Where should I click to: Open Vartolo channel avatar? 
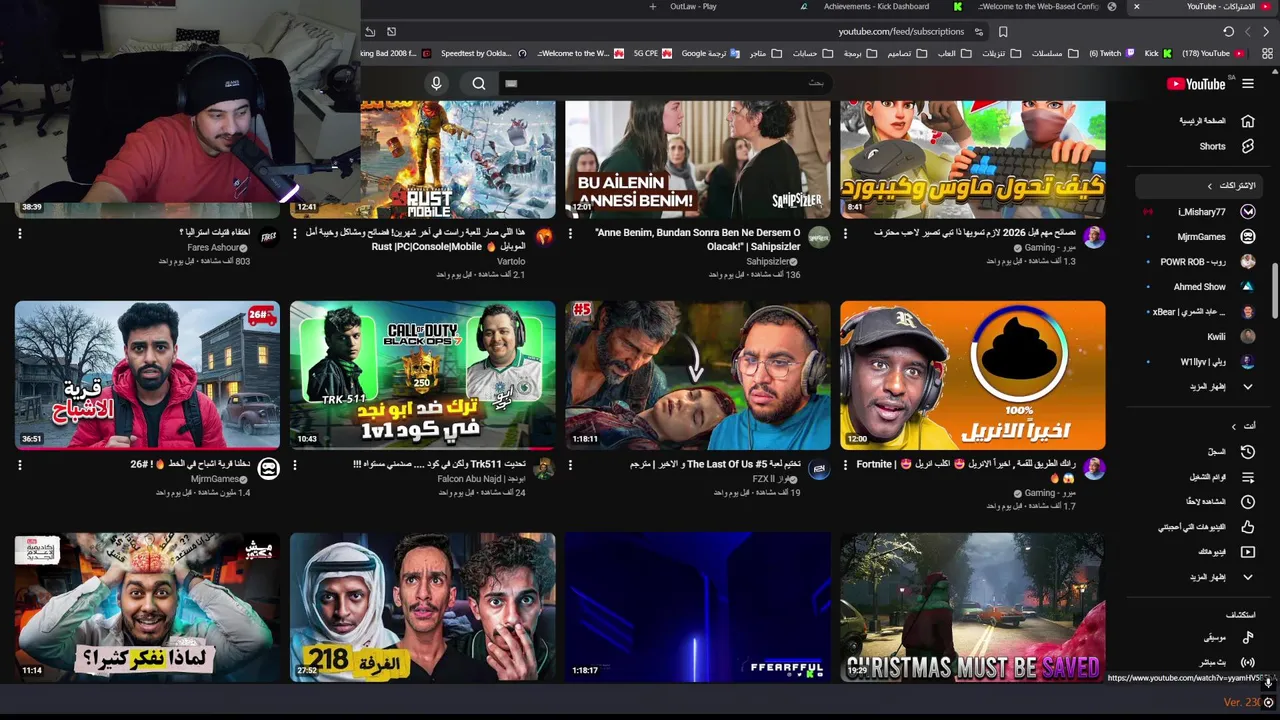(544, 237)
